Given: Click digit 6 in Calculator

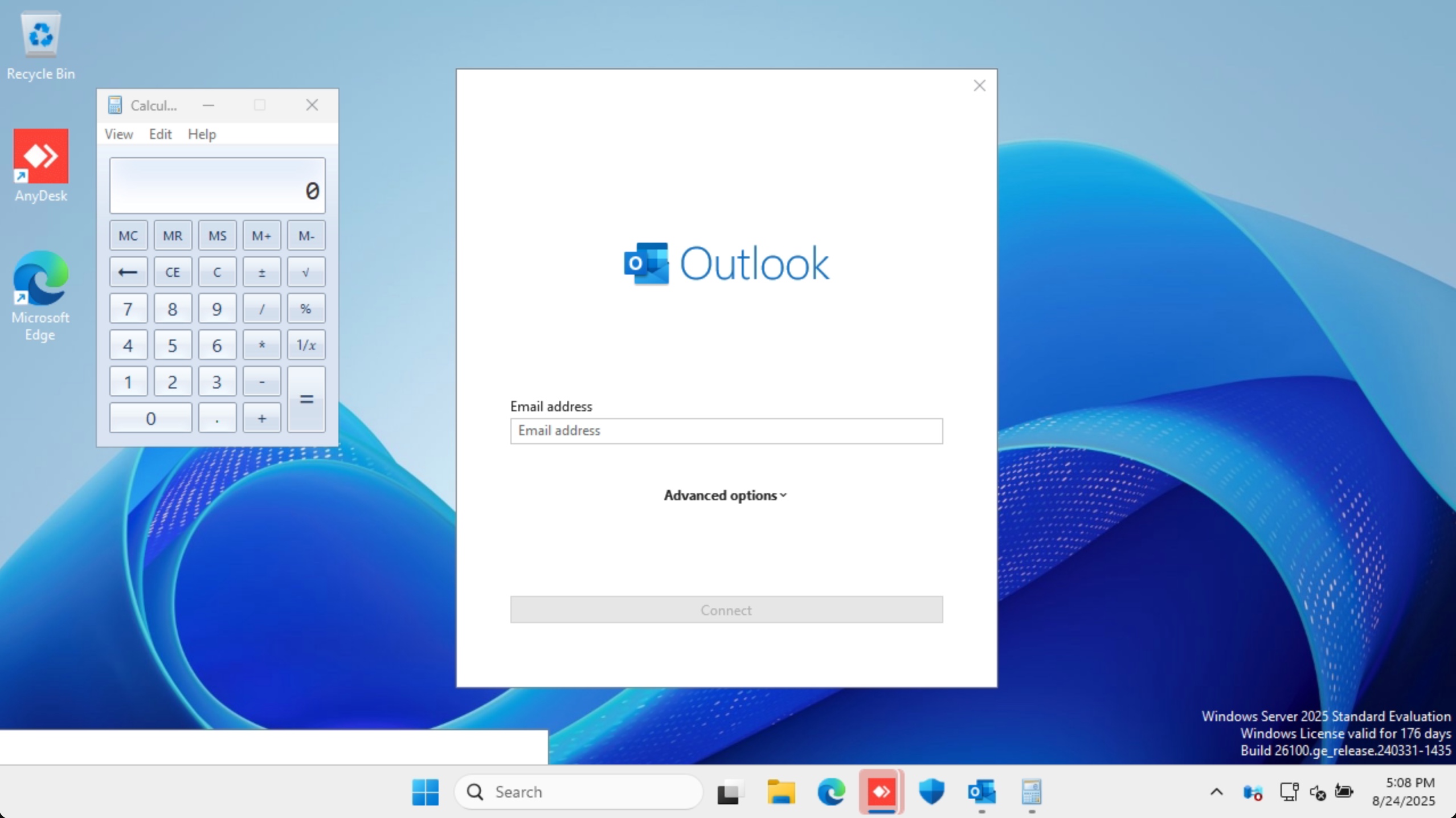Looking at the screenshot, I should tap(217, 345).
